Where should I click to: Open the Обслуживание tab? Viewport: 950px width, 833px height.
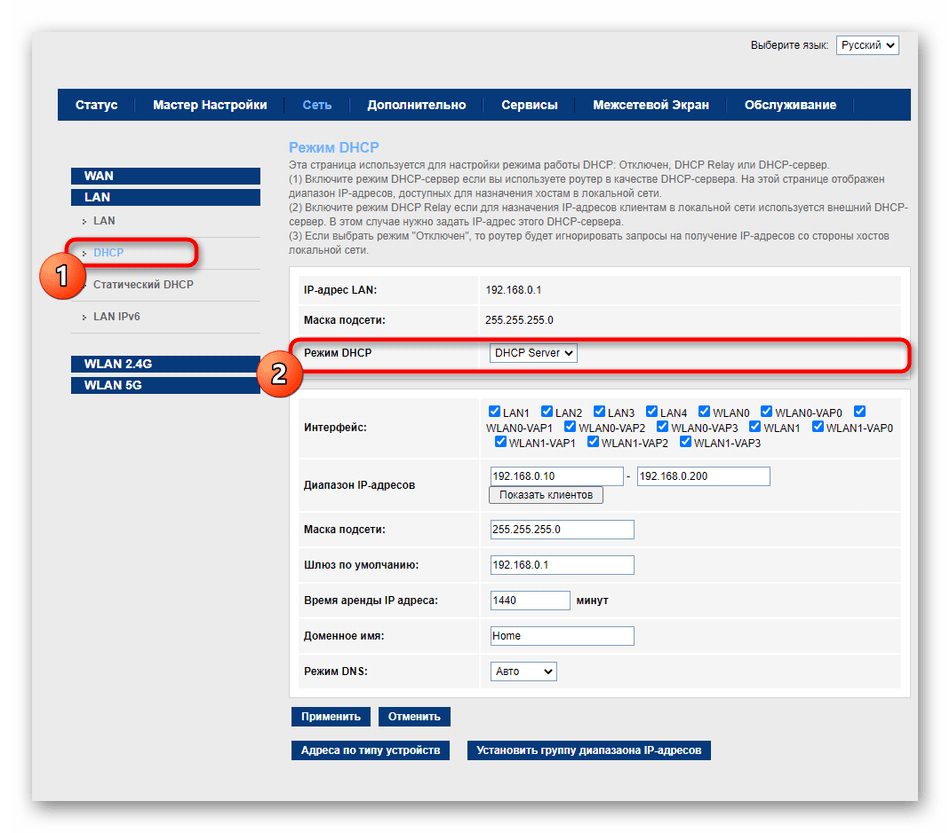(x=790, y=105)
